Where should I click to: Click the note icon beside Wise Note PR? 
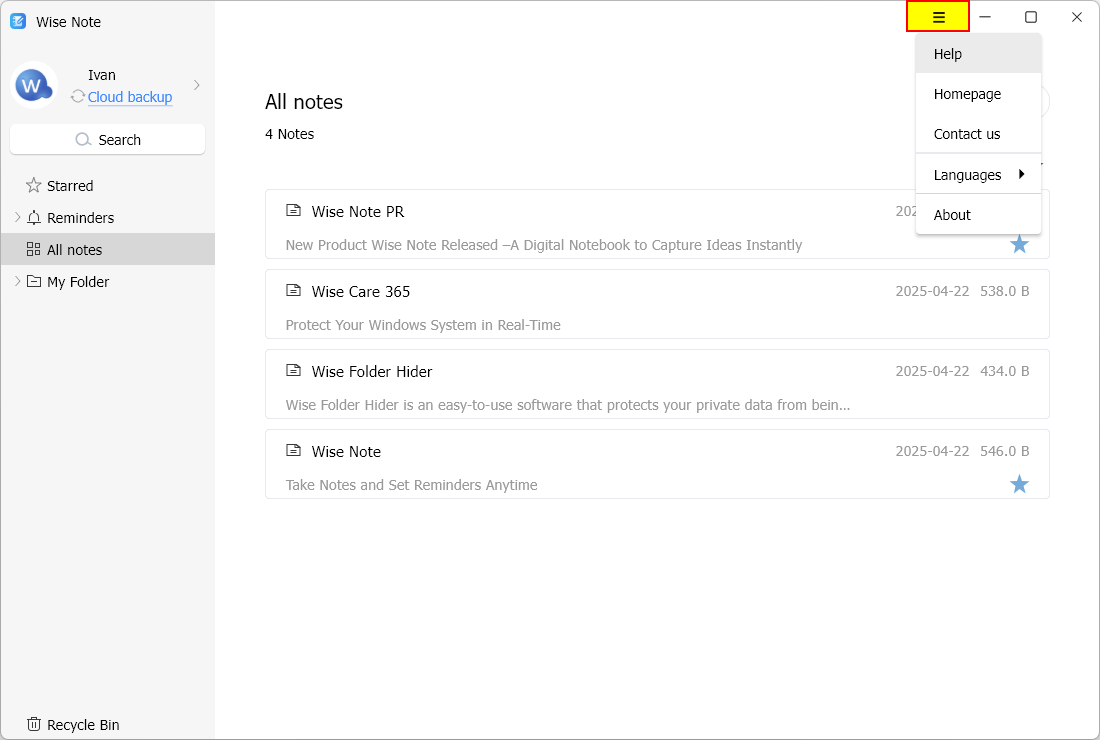click(x=293, y=210)
